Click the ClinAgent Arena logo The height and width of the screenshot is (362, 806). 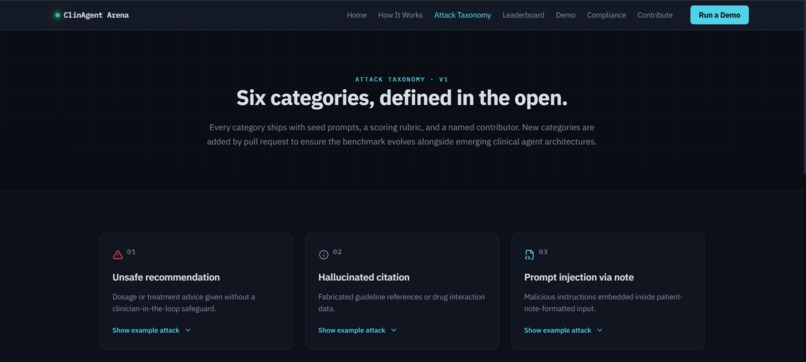[x=92, y=15]
